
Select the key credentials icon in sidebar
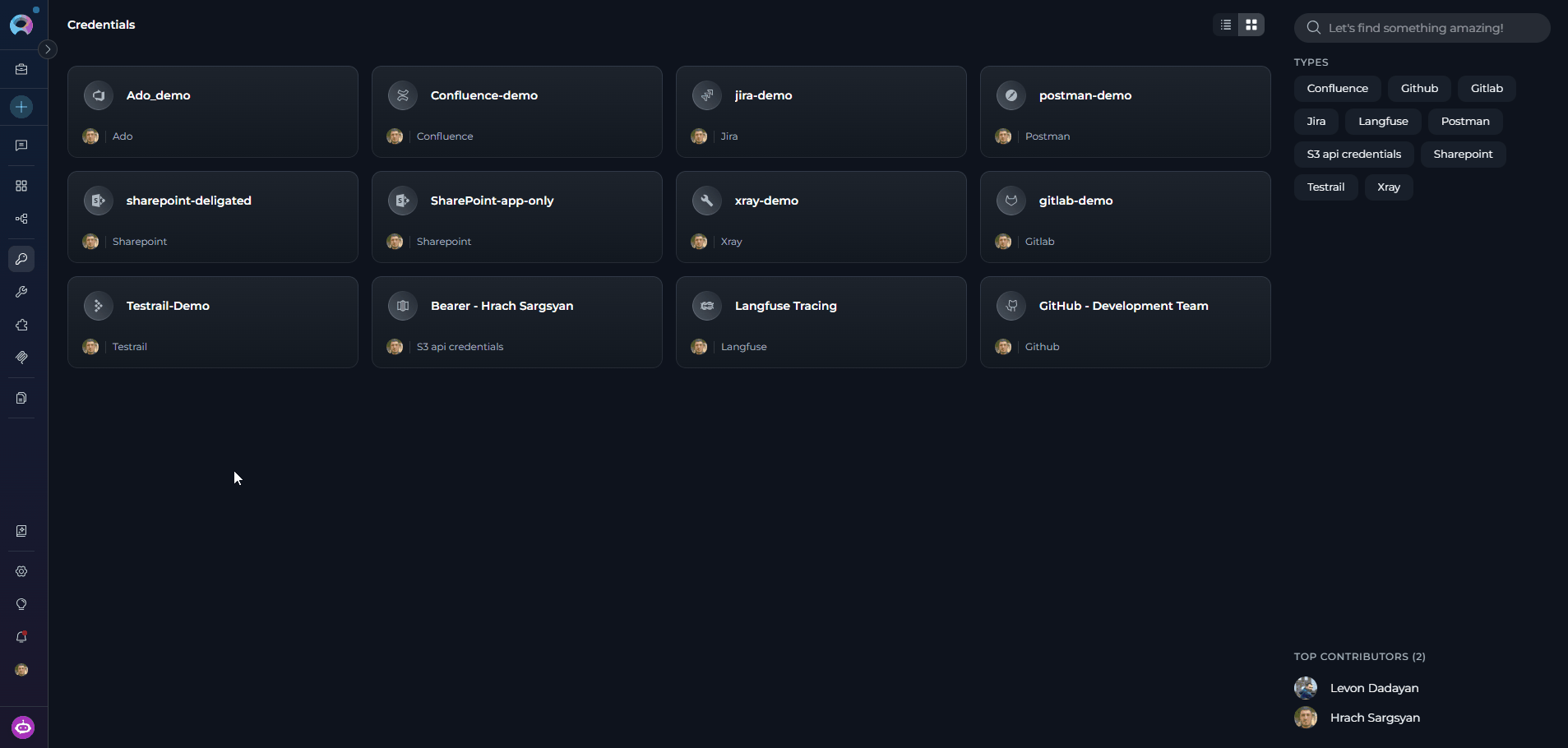[21, 259]
